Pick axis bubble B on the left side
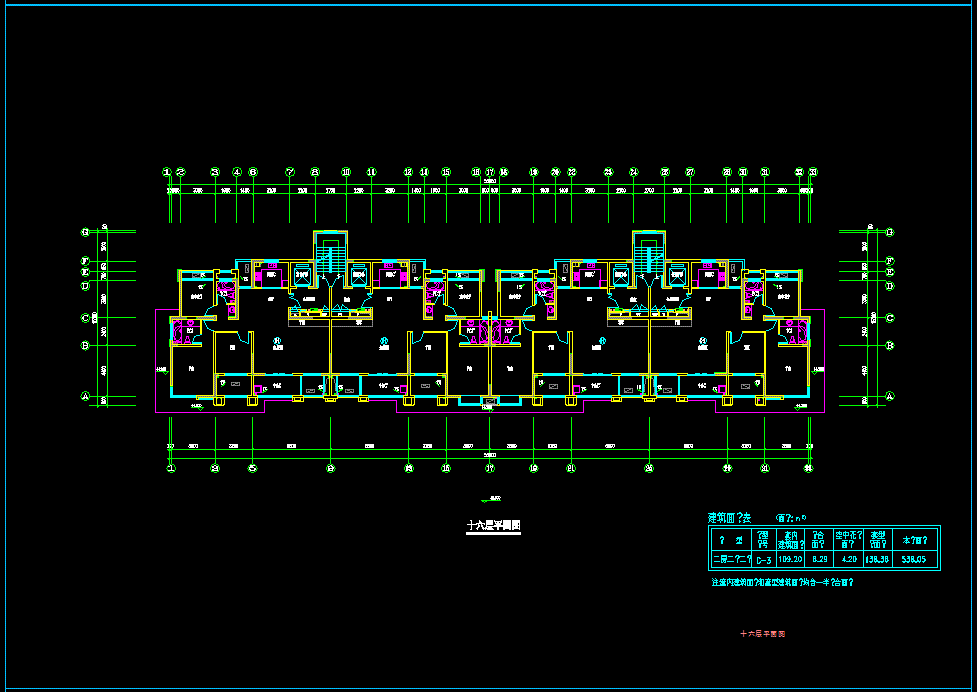Viewport: 977px width, 692px height. tap(86, 345)
